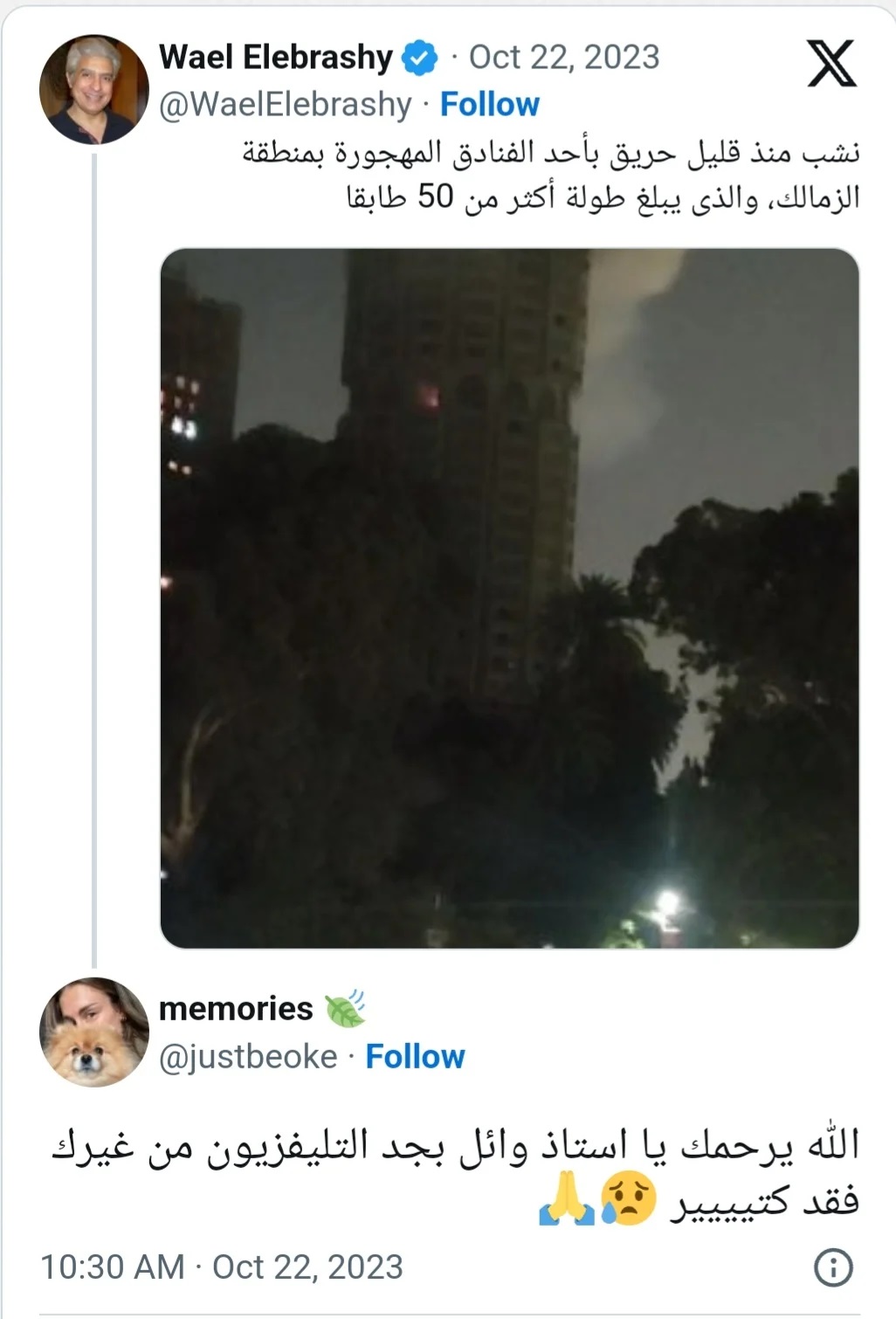Follow the @WaelElebrashy account

[x=489, y=105]
